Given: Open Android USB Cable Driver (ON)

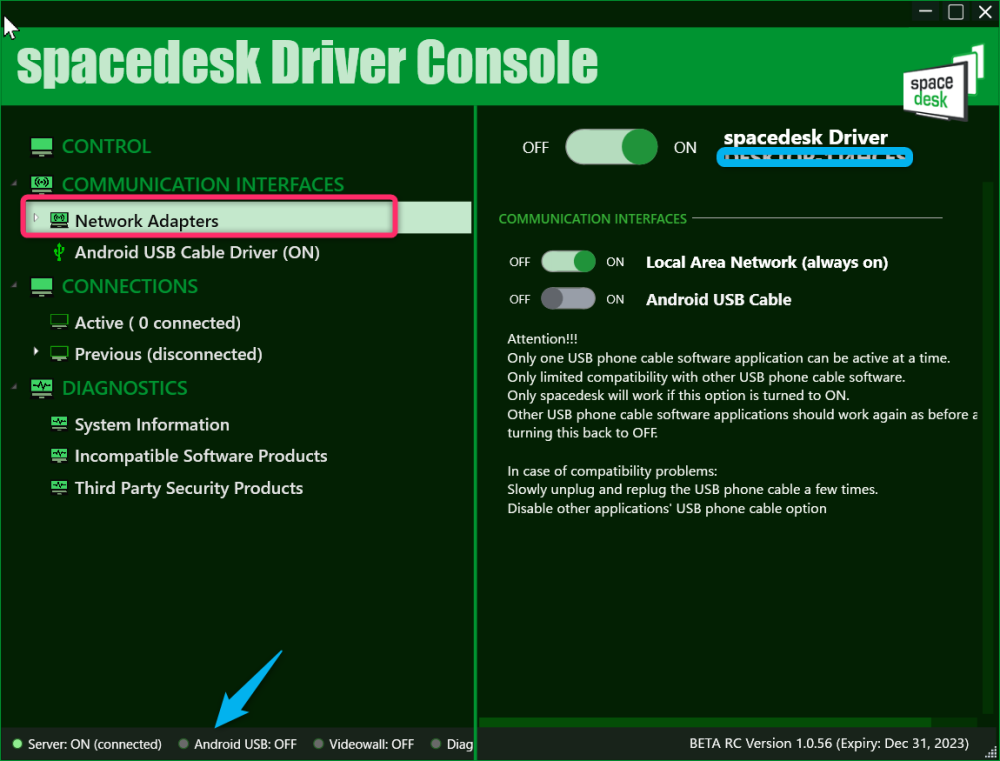Looking at the screenshot, I should (x=197, y=253).
